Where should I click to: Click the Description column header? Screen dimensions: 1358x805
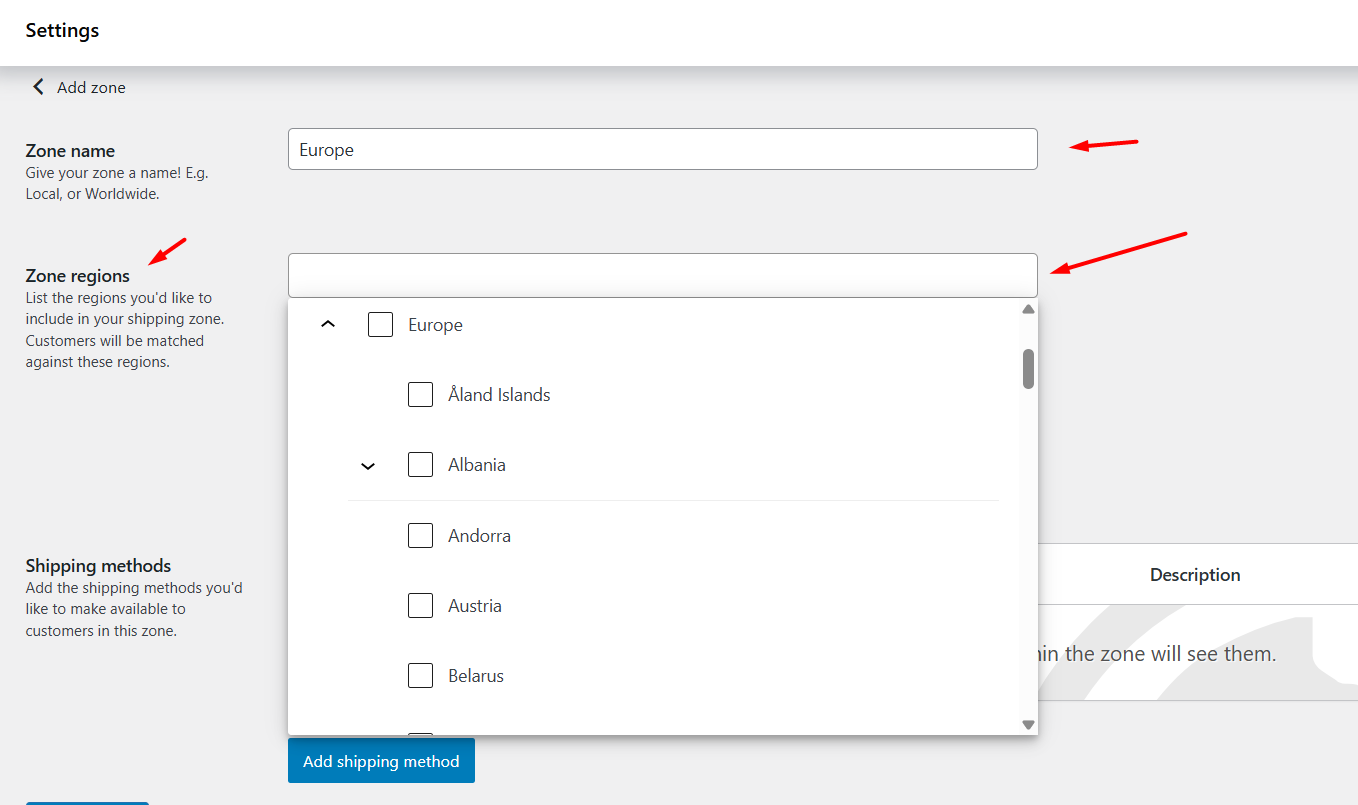coord(1195,575)
